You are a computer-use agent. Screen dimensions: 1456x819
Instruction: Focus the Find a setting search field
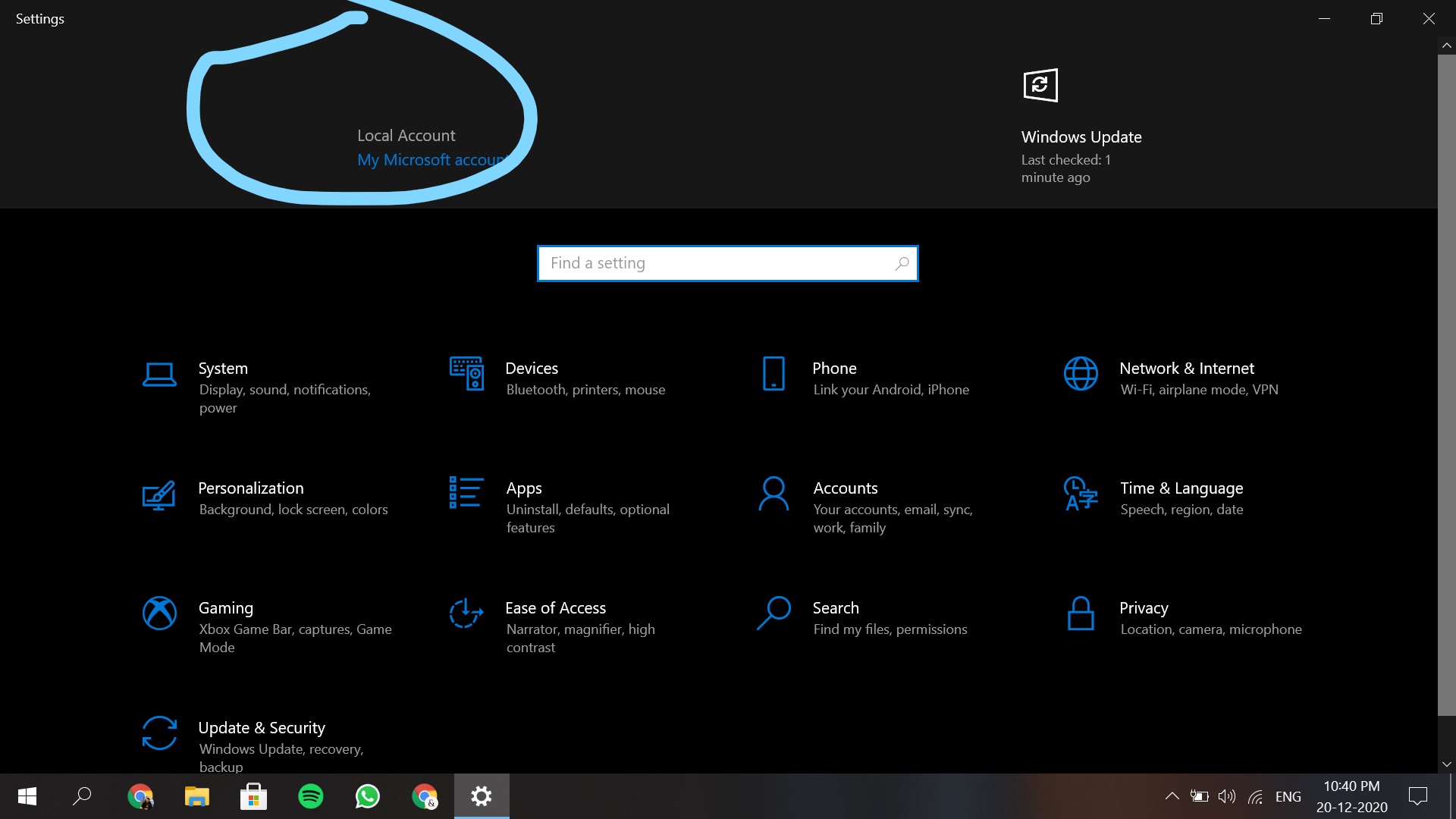727,263
